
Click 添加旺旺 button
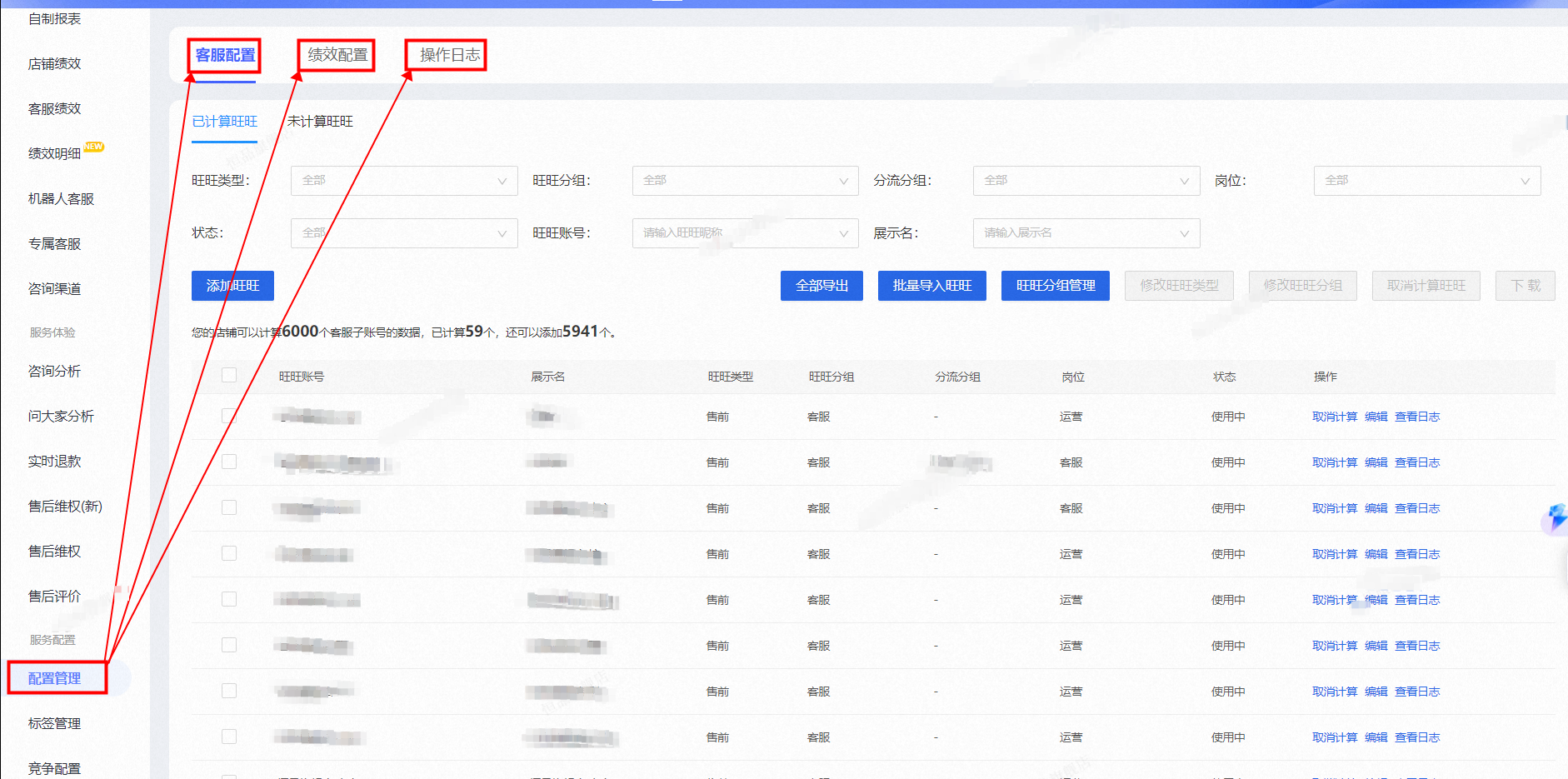[x=232, y=286]
